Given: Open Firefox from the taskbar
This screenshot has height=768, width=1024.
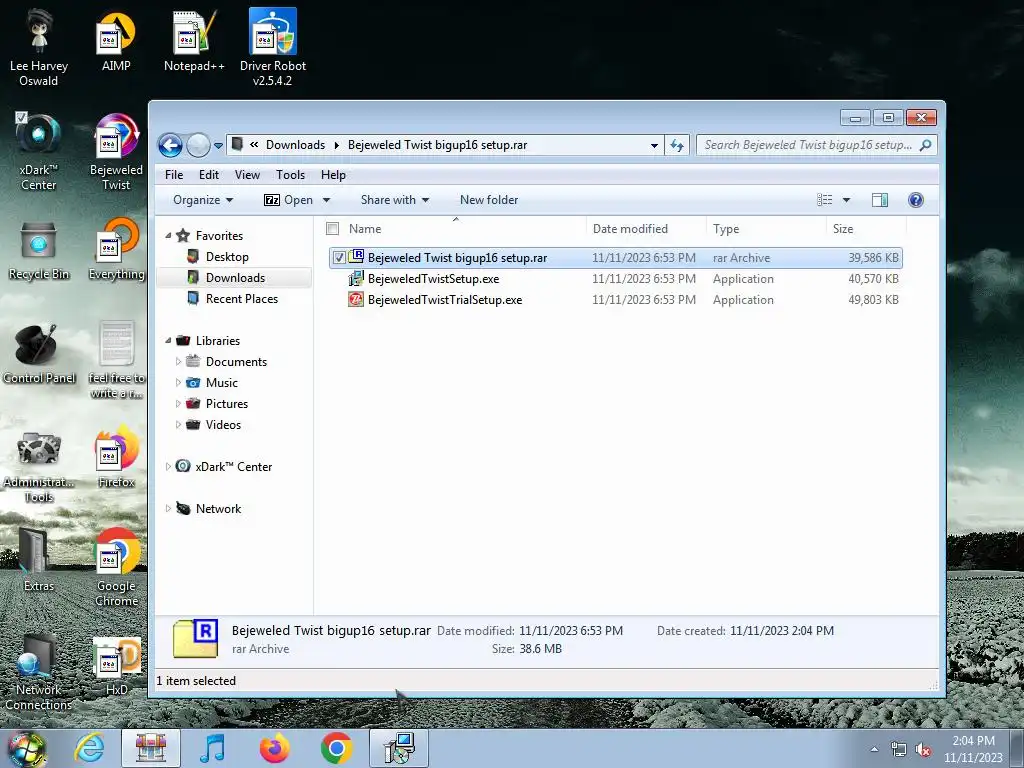Looking at the screenshot, I should pyautogui.click(x=274, y=748).
